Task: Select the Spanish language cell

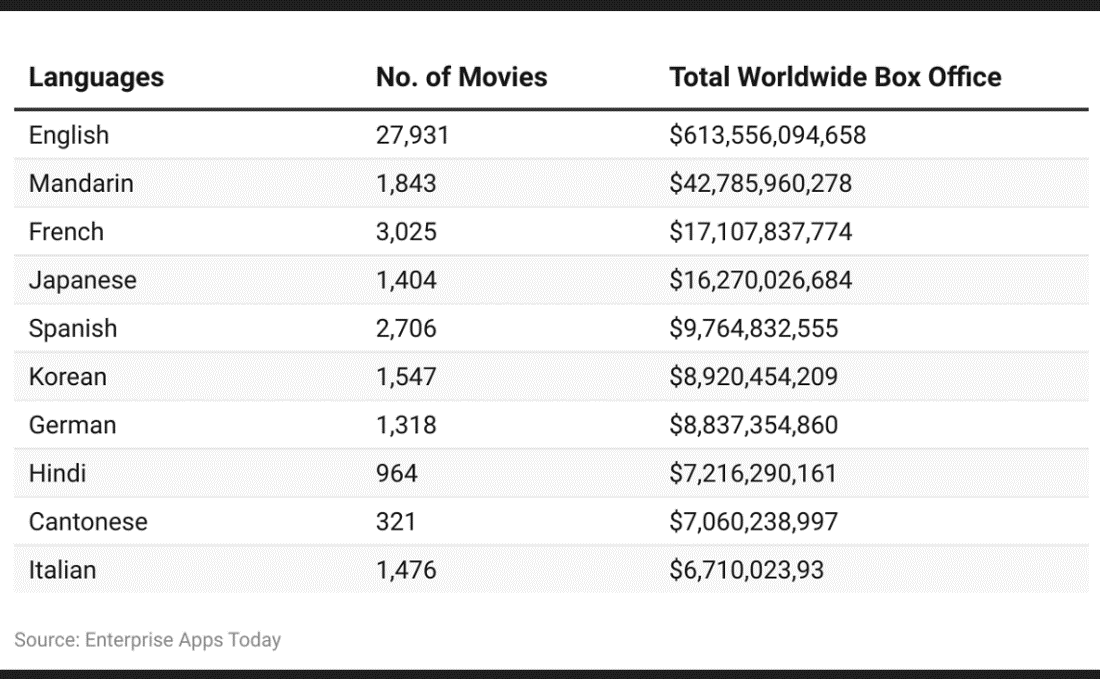Action: (73, 328)
